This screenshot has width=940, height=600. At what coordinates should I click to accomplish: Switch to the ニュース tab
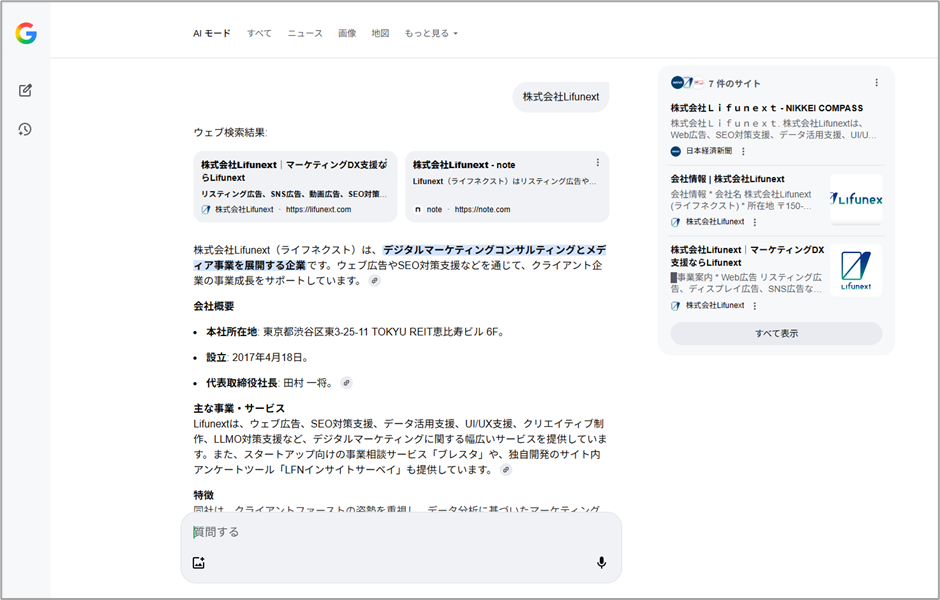[x=305, y=33]
